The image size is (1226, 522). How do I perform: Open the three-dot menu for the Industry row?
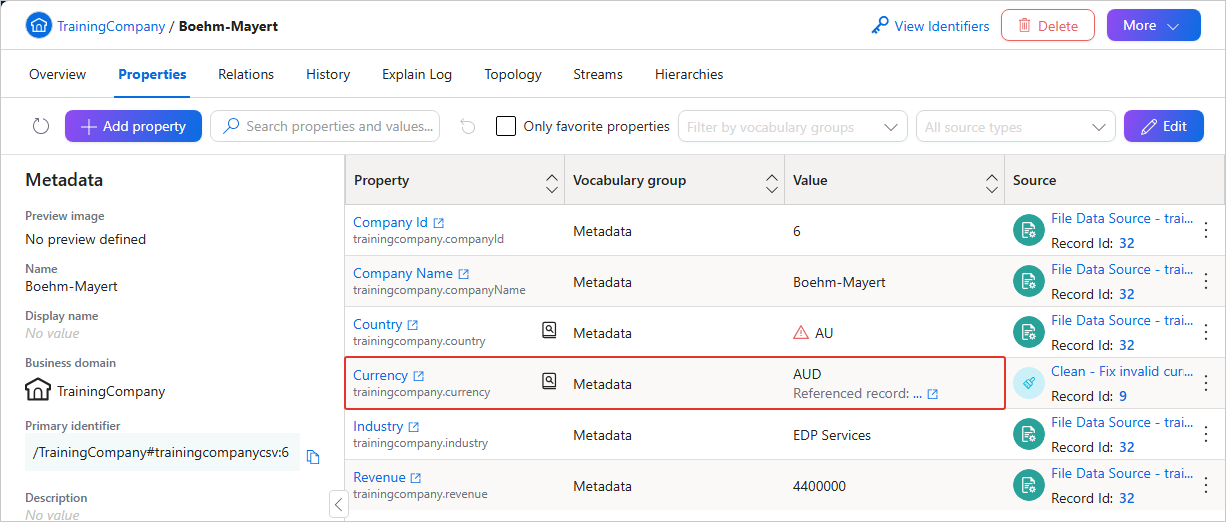(1206, 435)
